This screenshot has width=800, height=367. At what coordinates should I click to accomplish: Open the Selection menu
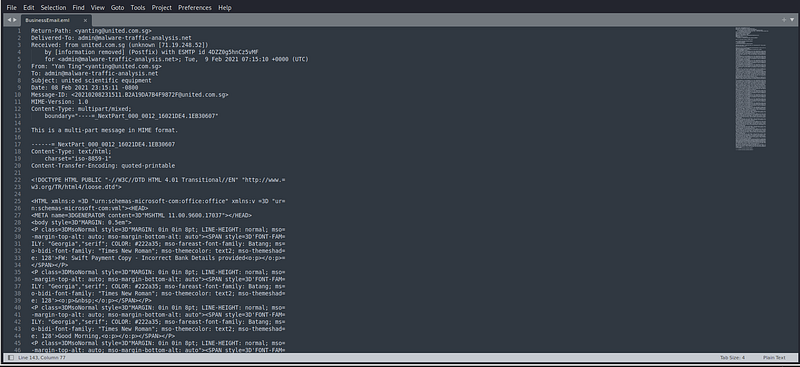click(x=54, y=8)
